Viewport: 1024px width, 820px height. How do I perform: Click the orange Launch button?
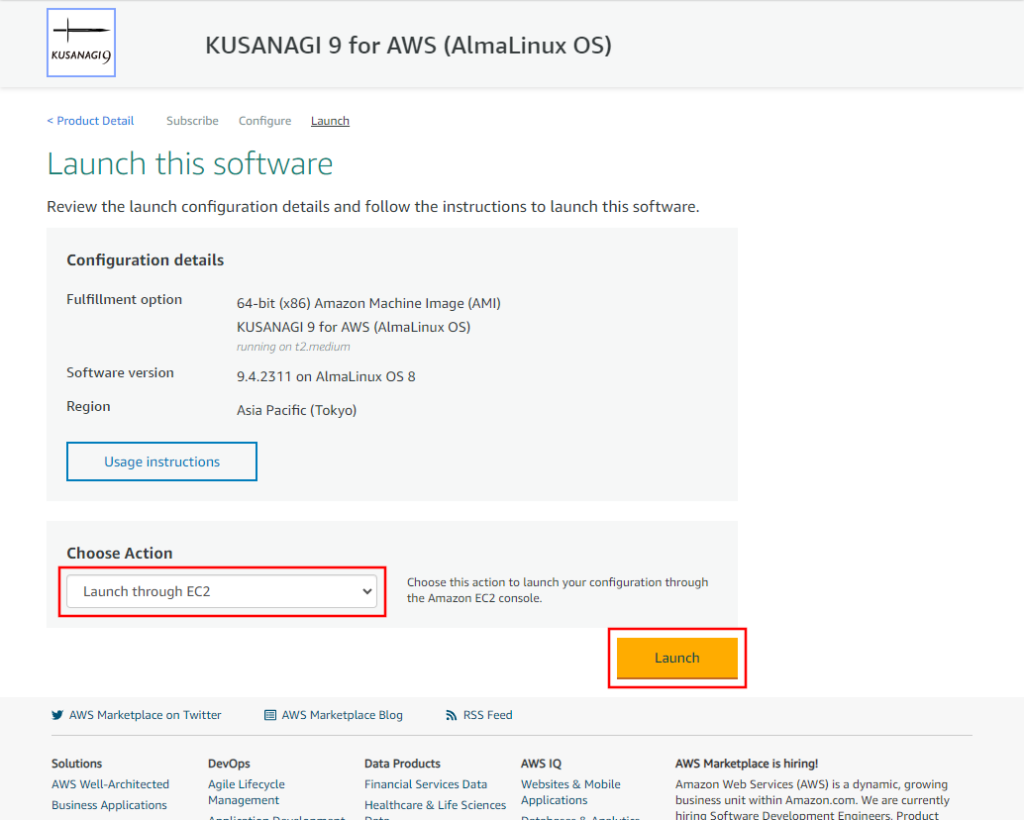677,658
